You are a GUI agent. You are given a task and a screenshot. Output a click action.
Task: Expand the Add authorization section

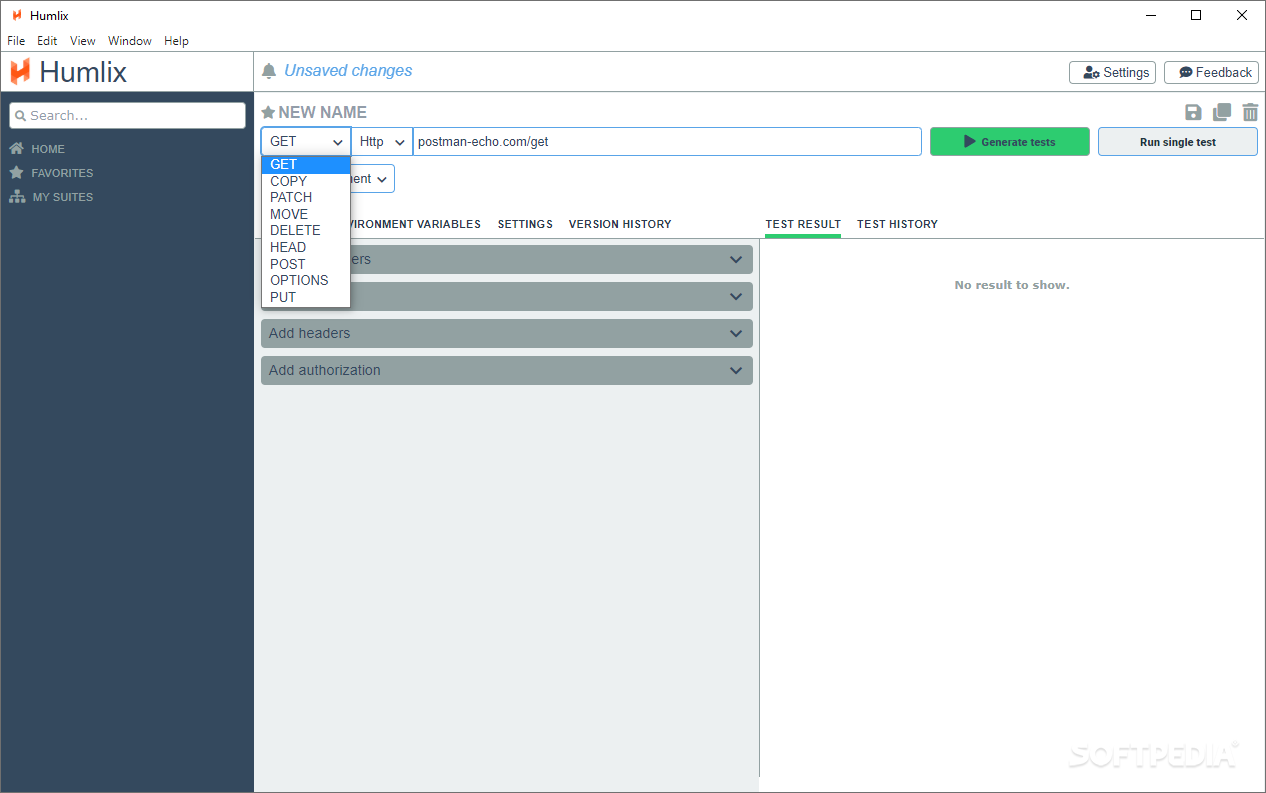(507, 370)
